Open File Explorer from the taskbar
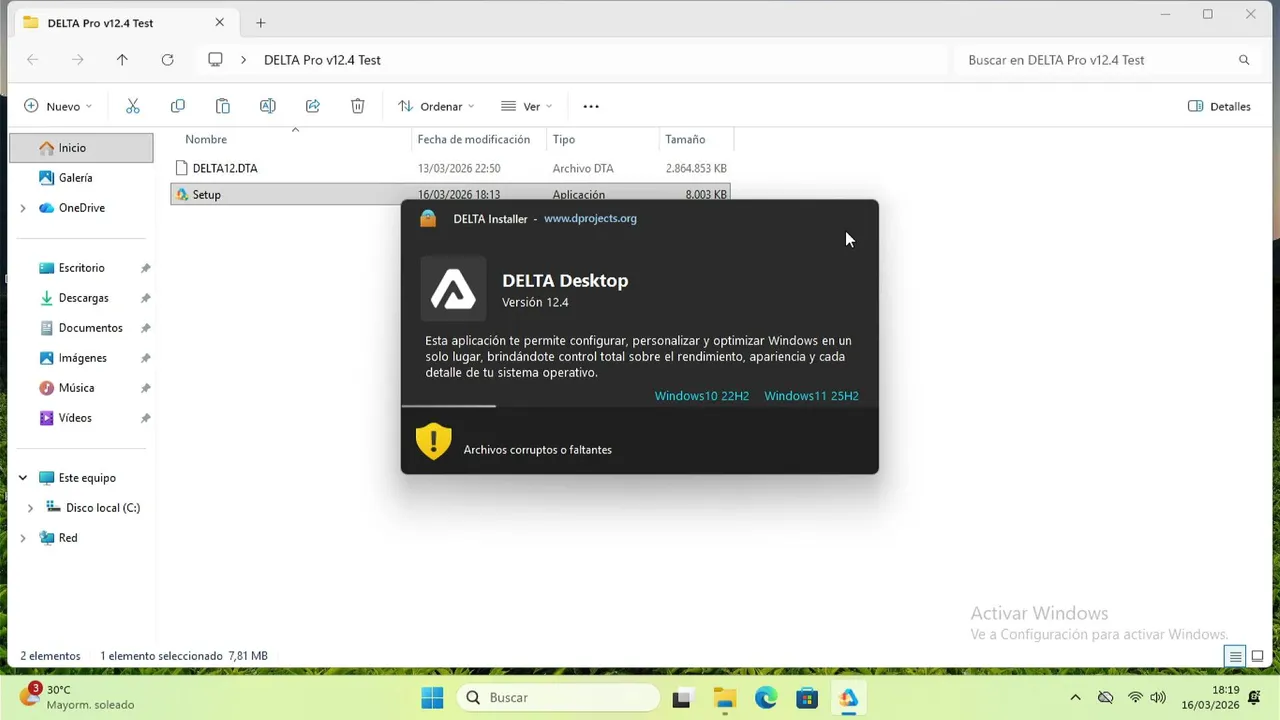 [x=724, y=698]
